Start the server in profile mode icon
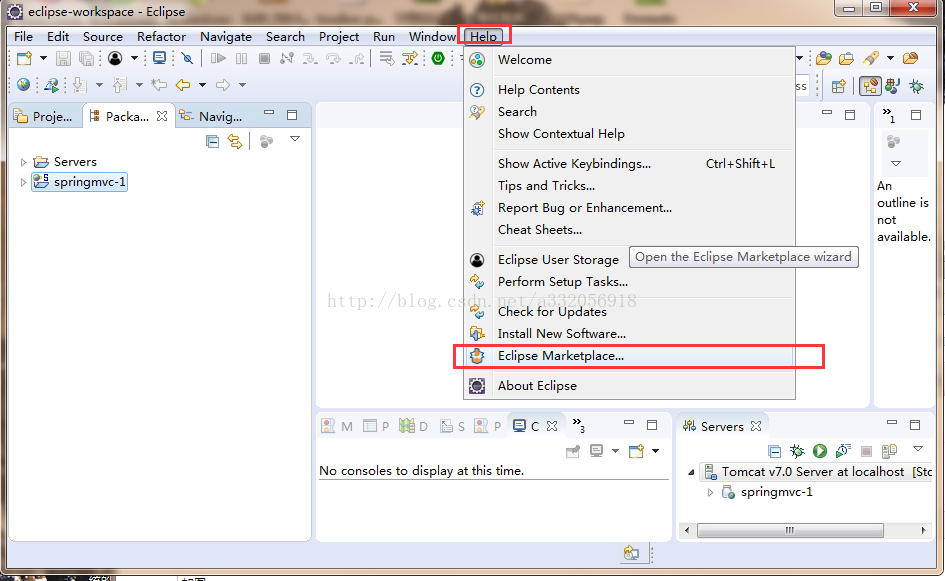 coord(843,451)
